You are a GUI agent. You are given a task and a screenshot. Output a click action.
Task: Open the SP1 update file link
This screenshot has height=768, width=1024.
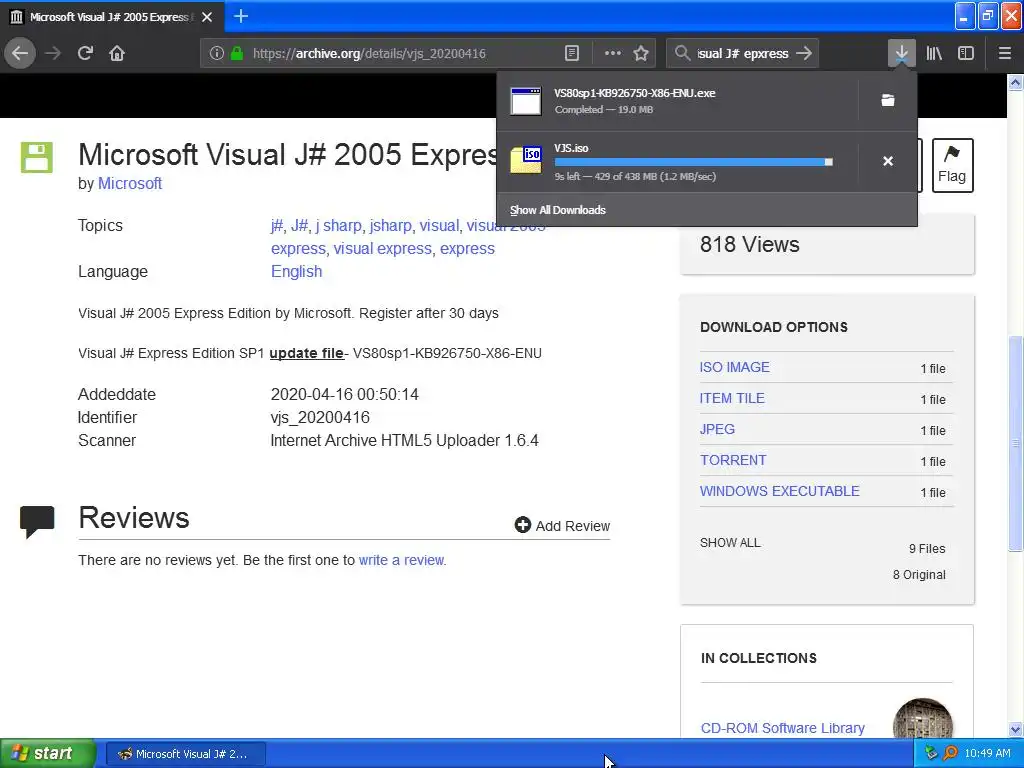306,353
